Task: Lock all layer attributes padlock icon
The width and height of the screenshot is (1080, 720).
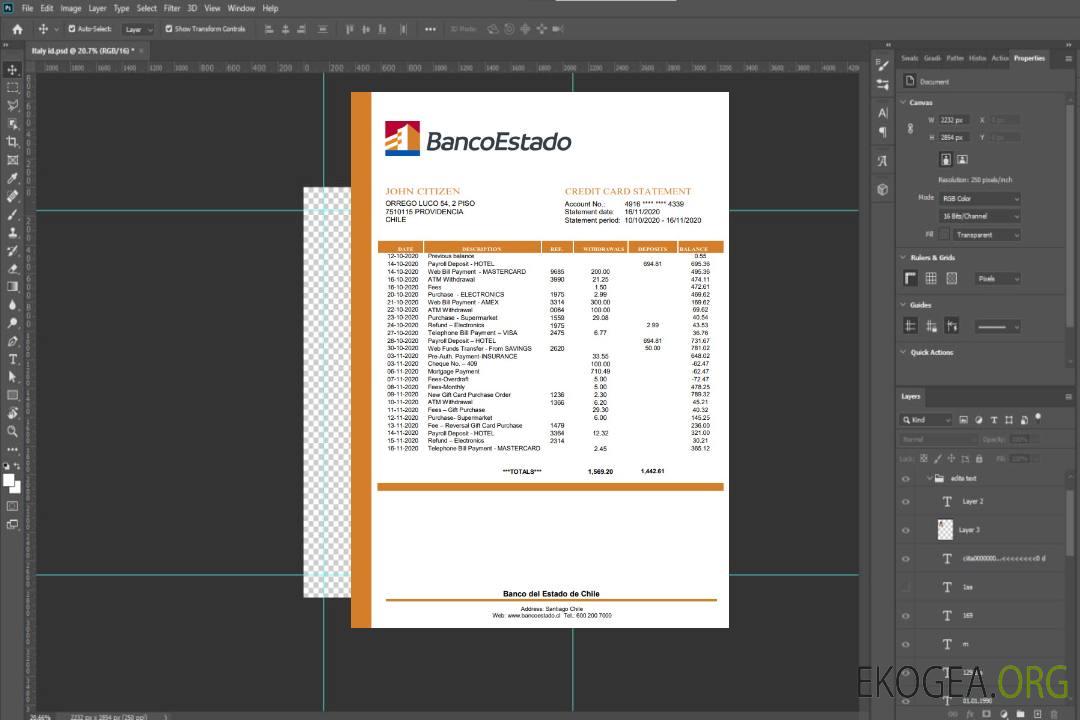Action: 979,458
